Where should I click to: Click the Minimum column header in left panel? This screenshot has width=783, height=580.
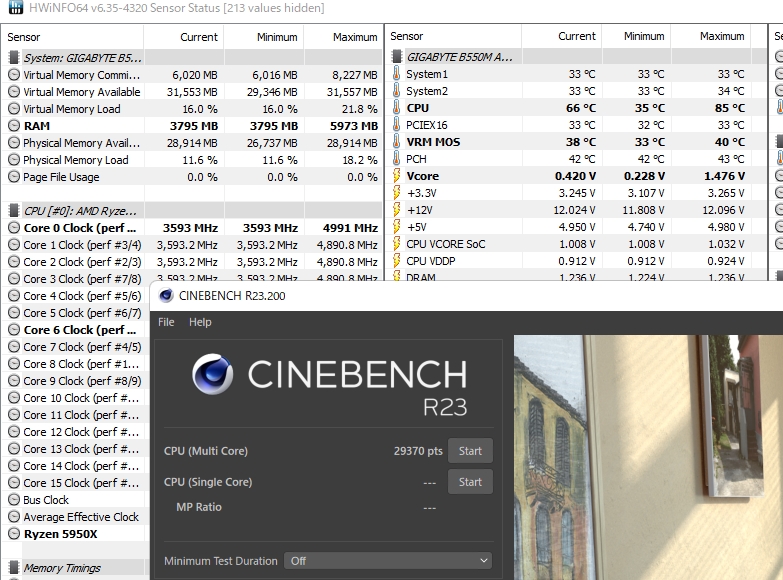coord(264,37)
